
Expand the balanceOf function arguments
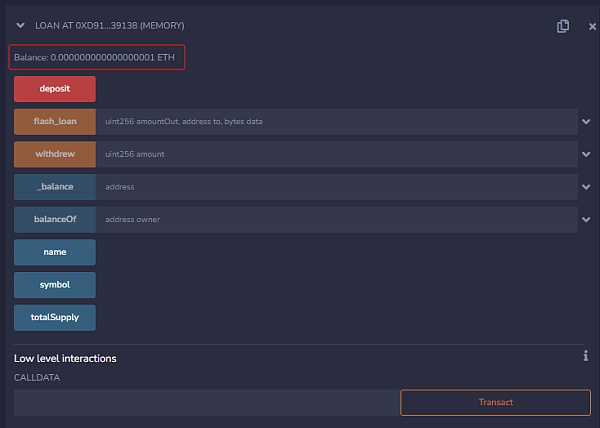coord(585,220)
